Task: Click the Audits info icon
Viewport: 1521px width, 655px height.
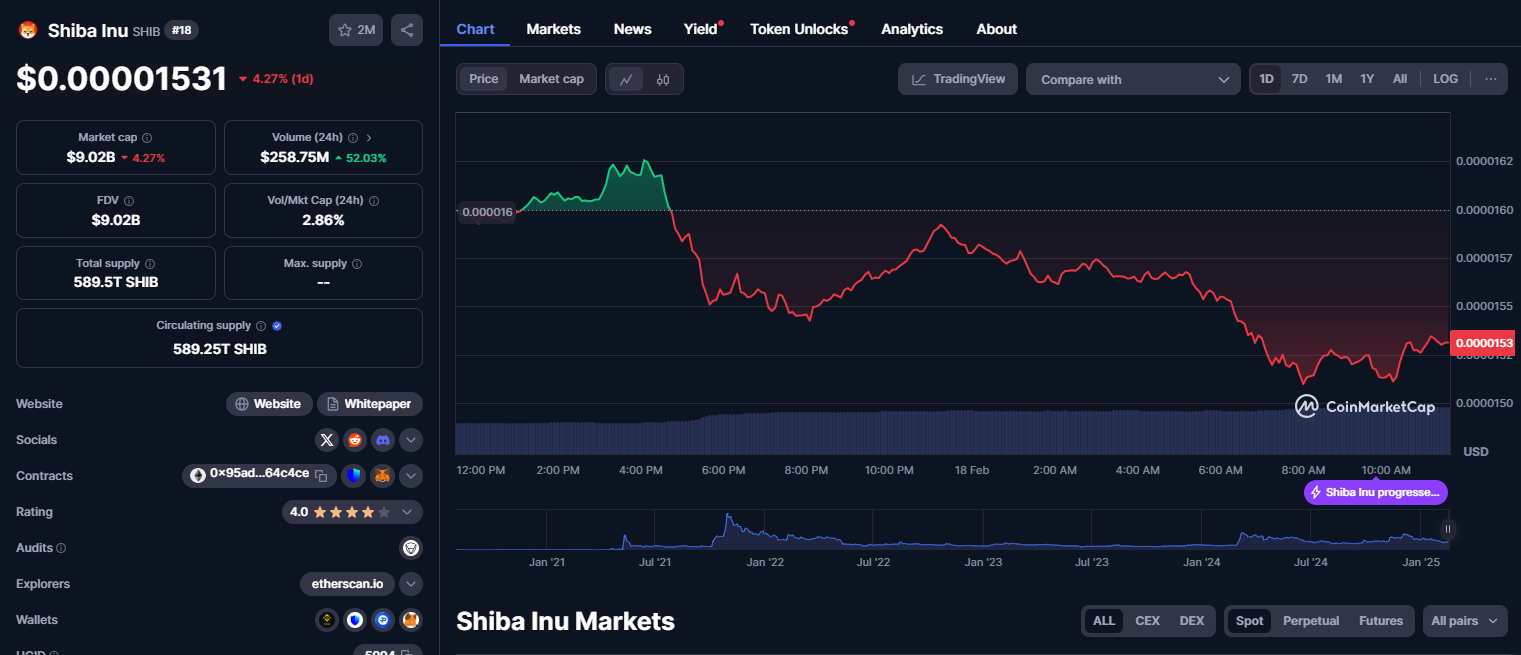Action: pos(61,548)
